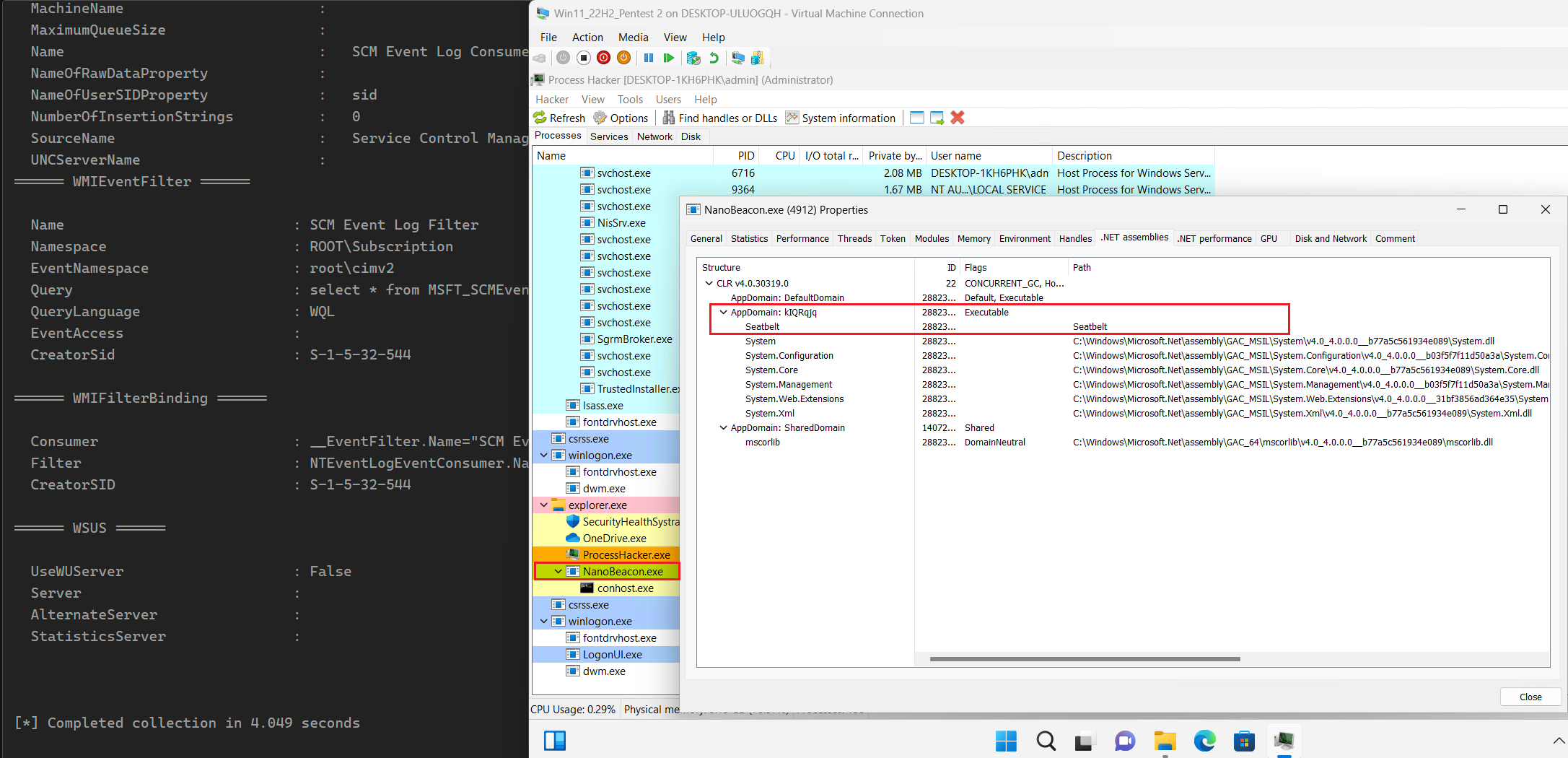Open the VM Action menu
Viewport: 1568px width, 758px height.
click(x=587, y=38)
